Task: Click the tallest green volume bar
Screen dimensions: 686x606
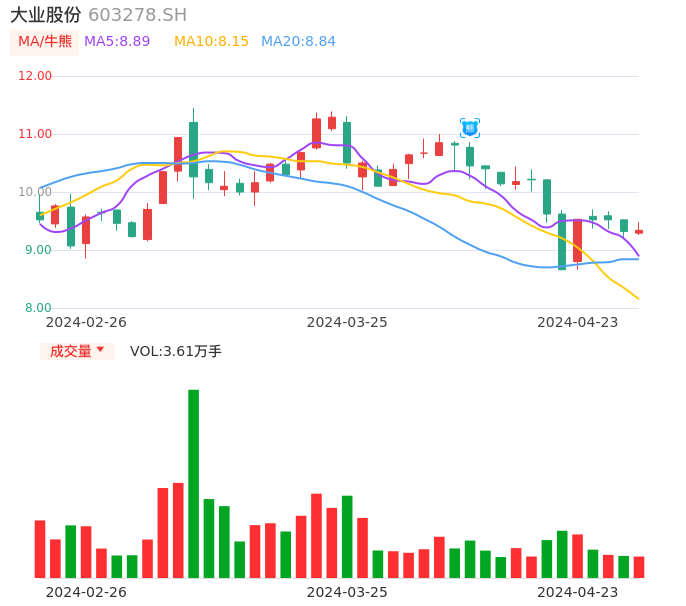Action: point(193,483)
